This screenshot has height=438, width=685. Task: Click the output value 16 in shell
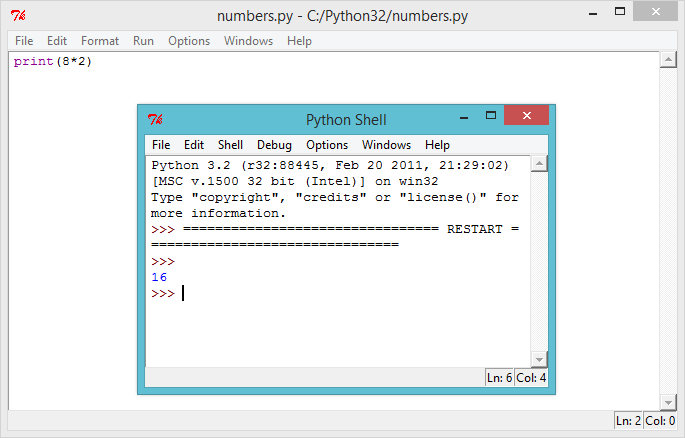click(159, 277)
